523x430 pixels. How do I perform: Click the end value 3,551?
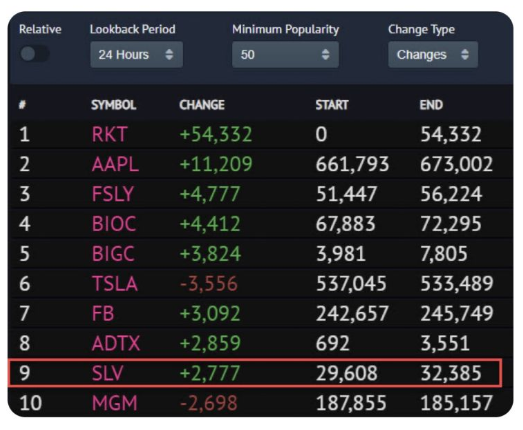[x=445, y=343]
